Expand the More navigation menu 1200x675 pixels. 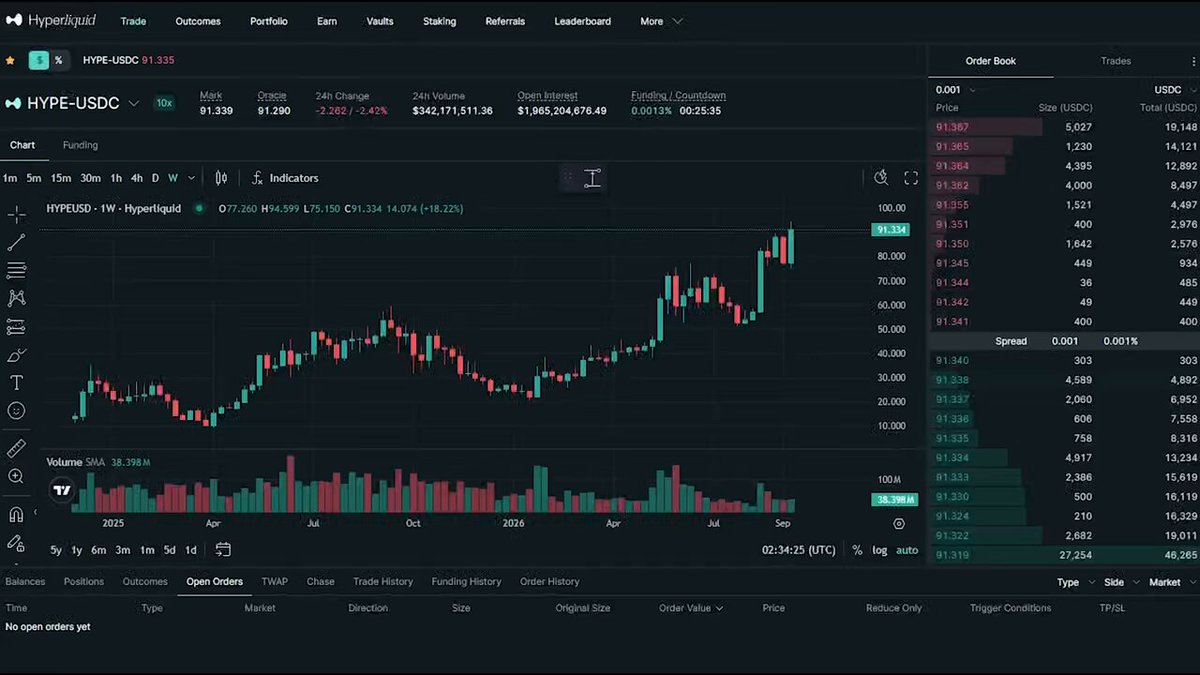coord(662,21)
